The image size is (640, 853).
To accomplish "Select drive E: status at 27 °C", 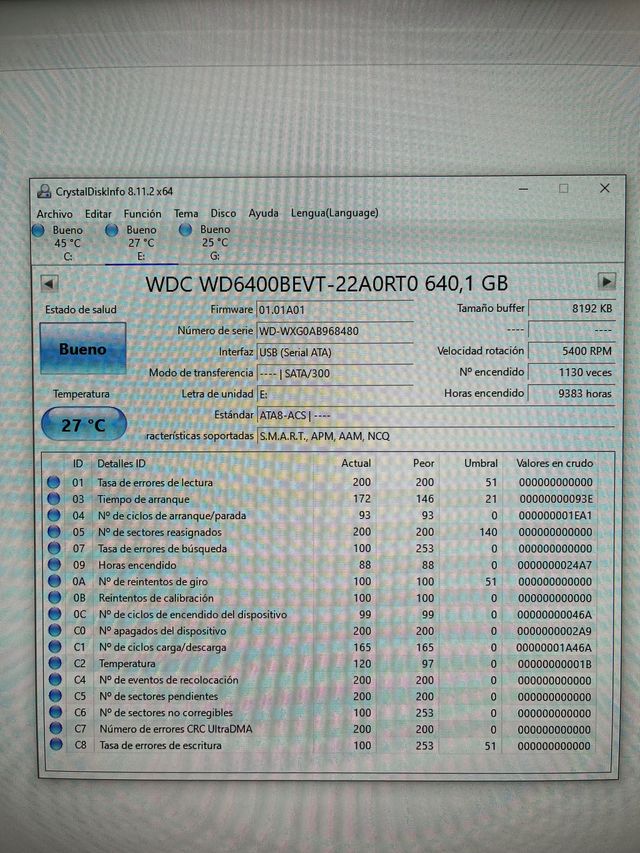I will pos(140,243).
